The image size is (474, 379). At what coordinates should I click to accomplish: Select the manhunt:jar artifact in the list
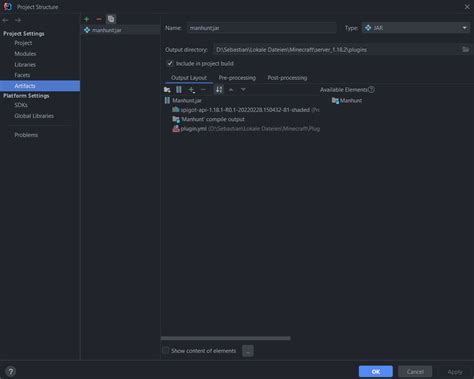(x=121, y=30)
